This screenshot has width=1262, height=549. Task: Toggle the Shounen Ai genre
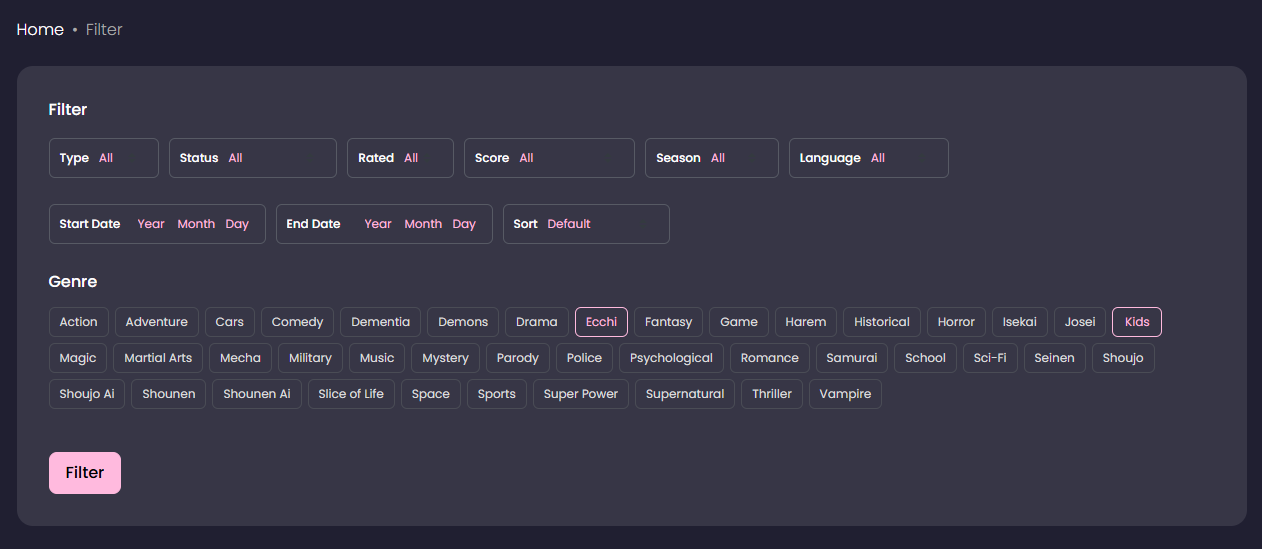pyautogui.click(x=257, y=394)
